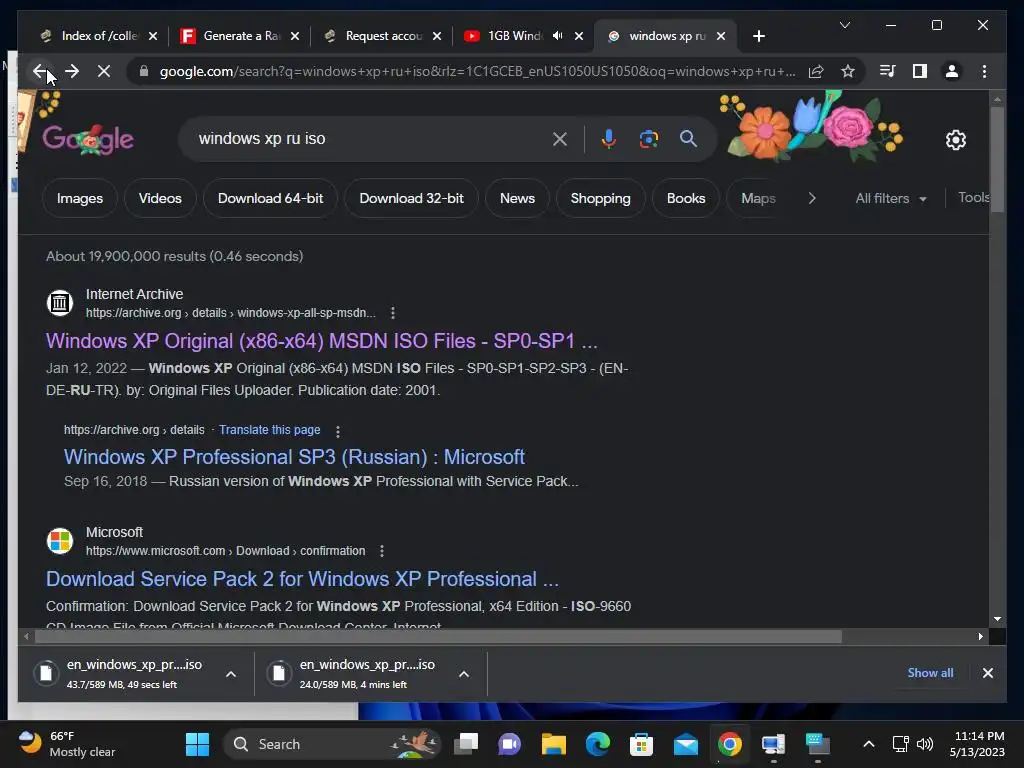Open a new tab with plus button
1024x768 pixels.
coord(758,36)
